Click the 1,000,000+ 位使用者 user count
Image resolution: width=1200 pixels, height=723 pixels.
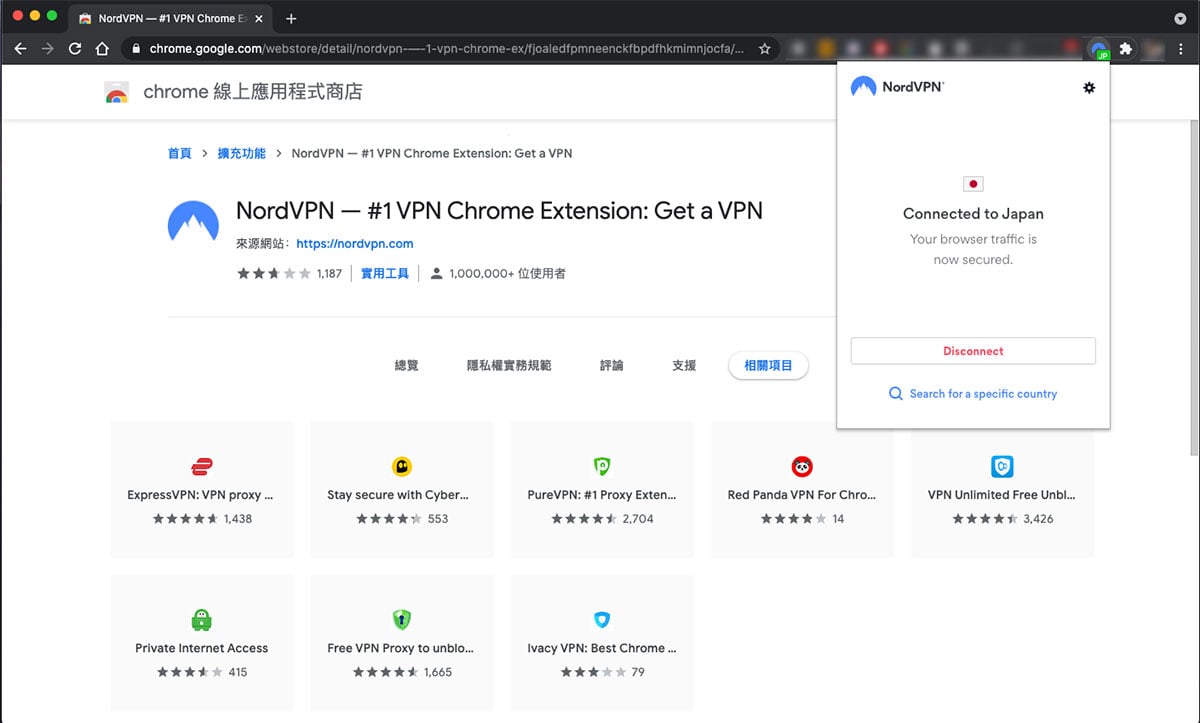coord(507,273)
